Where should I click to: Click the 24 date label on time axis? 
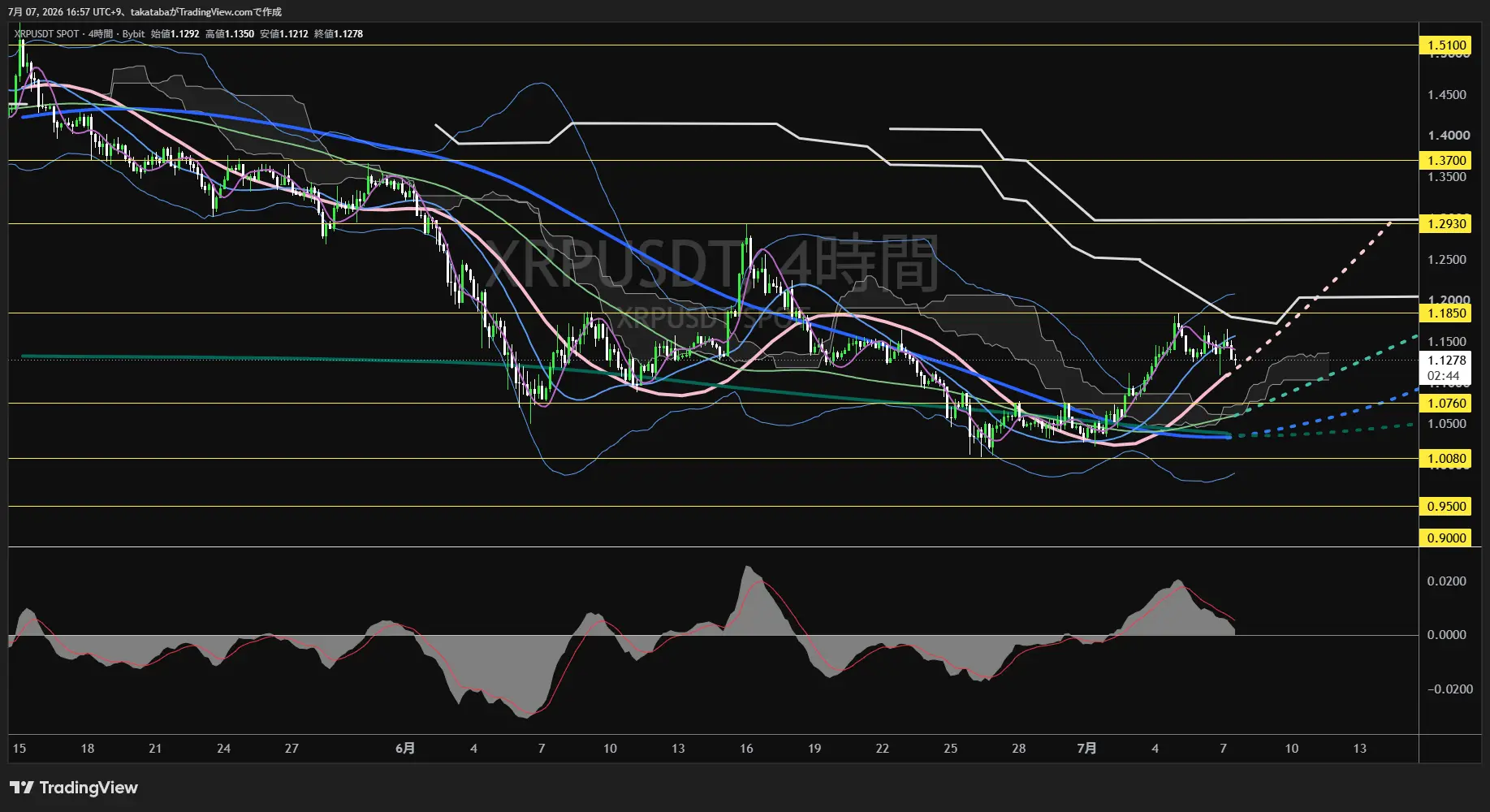tap(223, 749)
